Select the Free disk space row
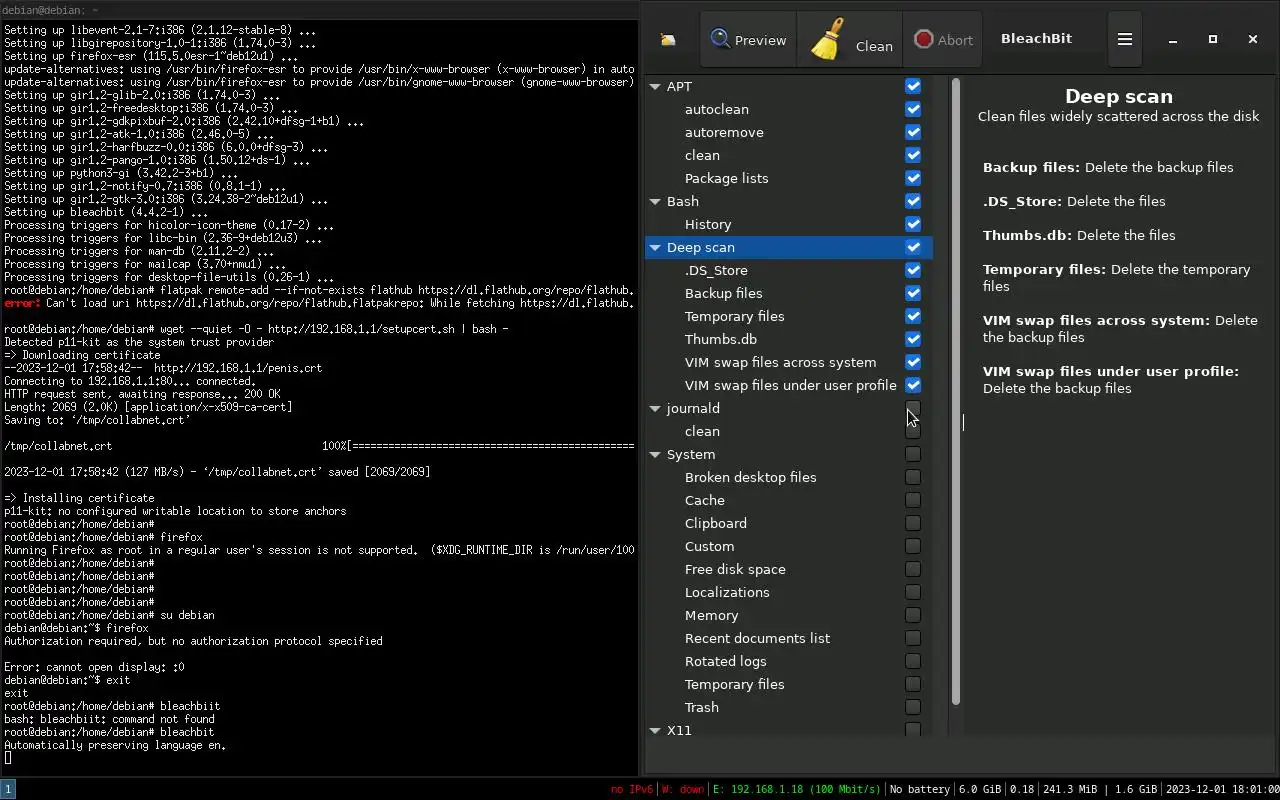The height and width of the screenshot is (800, 1280). click(x=789, y=569)
